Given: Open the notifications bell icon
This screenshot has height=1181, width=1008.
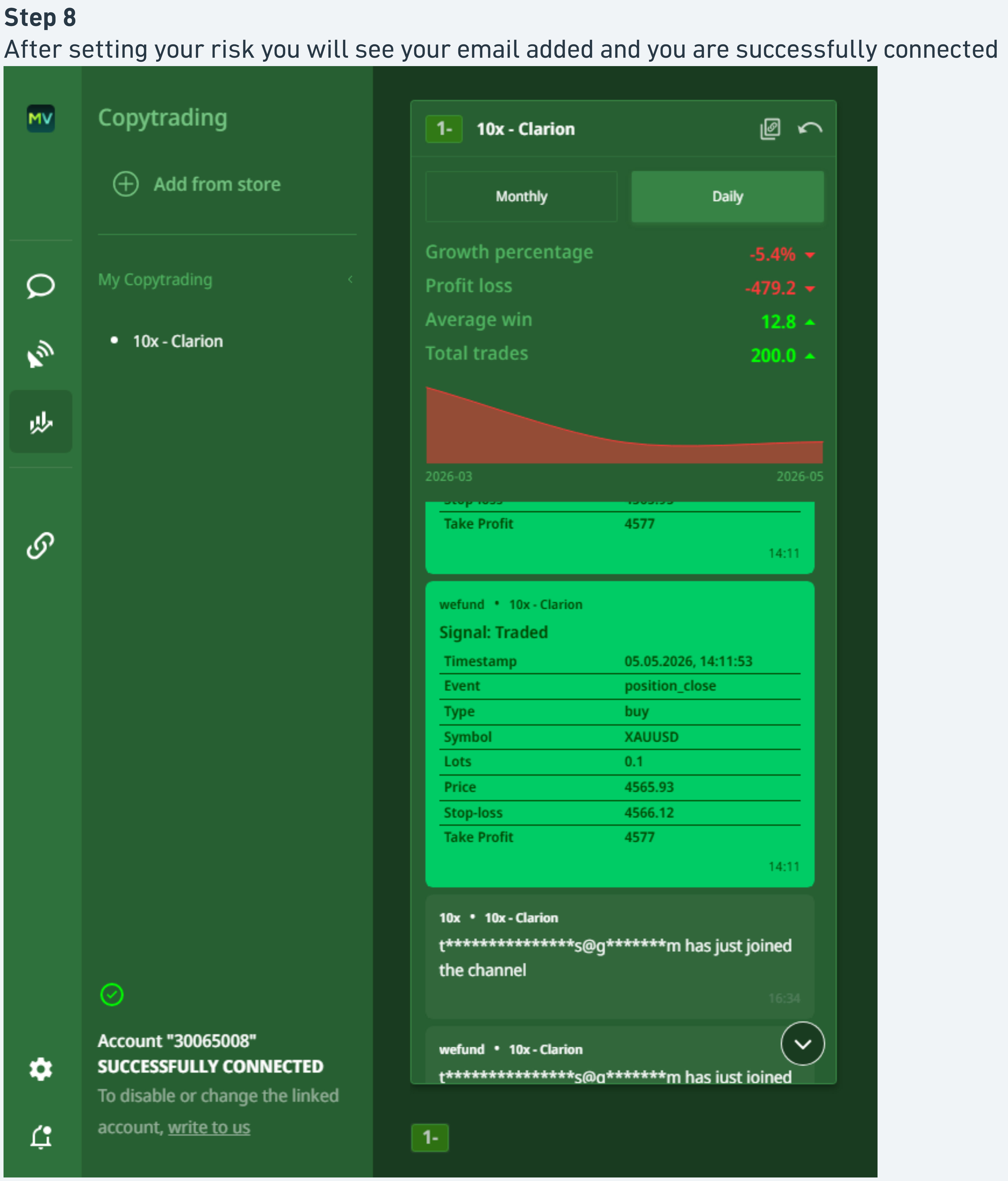Looking at the screenshot, I should (x=41, y=1137).
